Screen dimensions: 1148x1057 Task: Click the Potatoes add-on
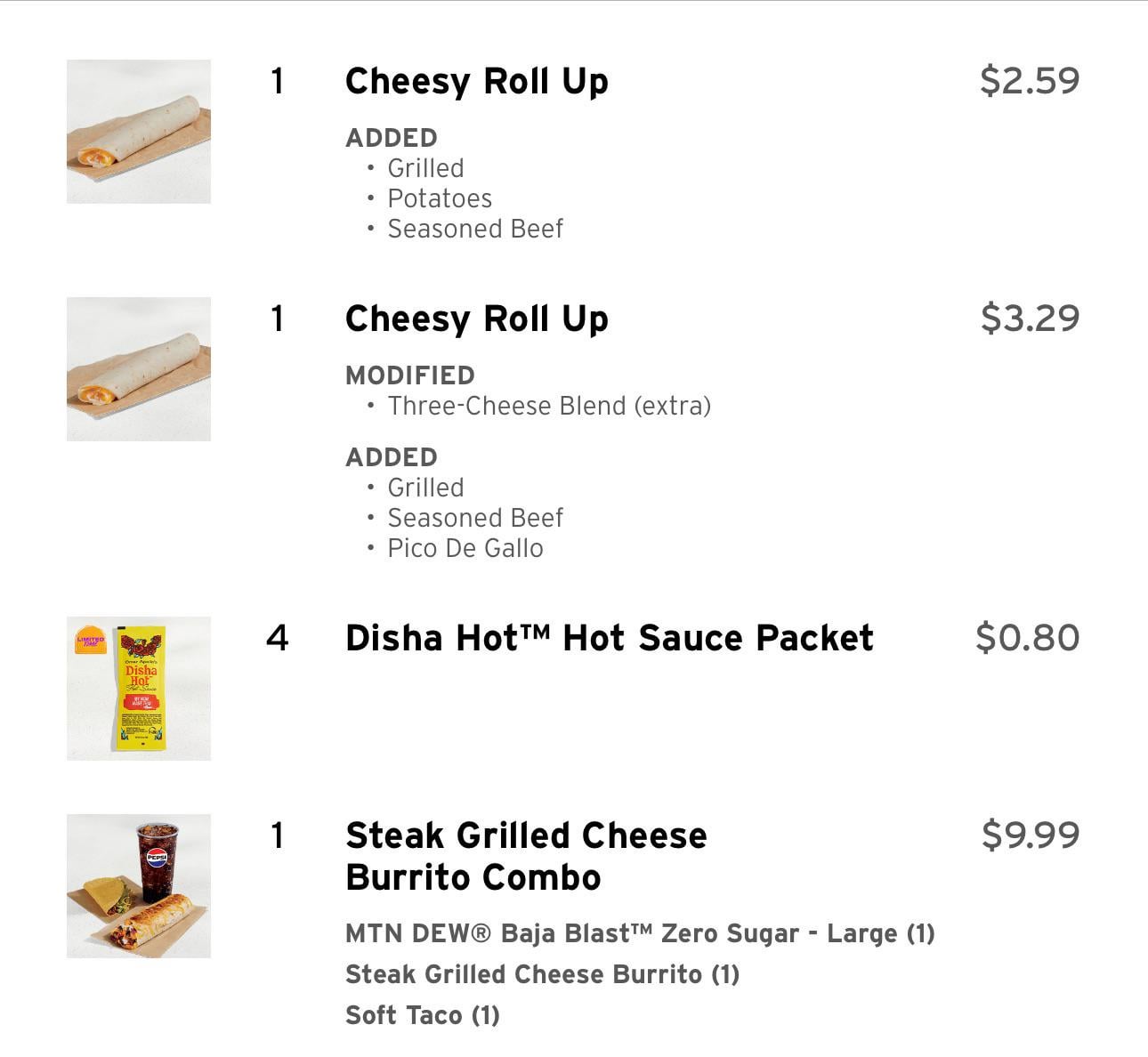tap(440, 198)
